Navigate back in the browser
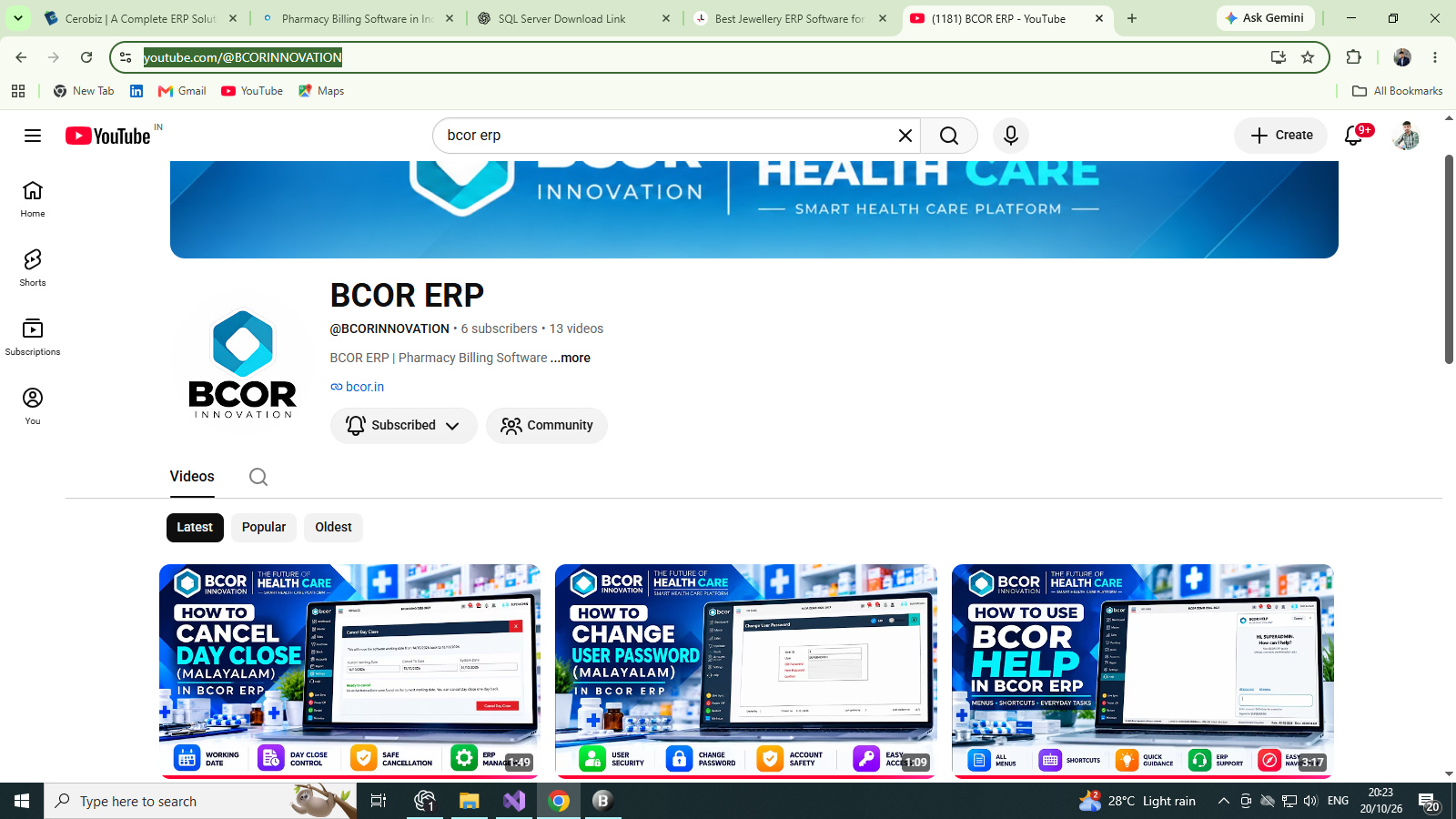Screen dimensions: 1456x819 (21, 57)
